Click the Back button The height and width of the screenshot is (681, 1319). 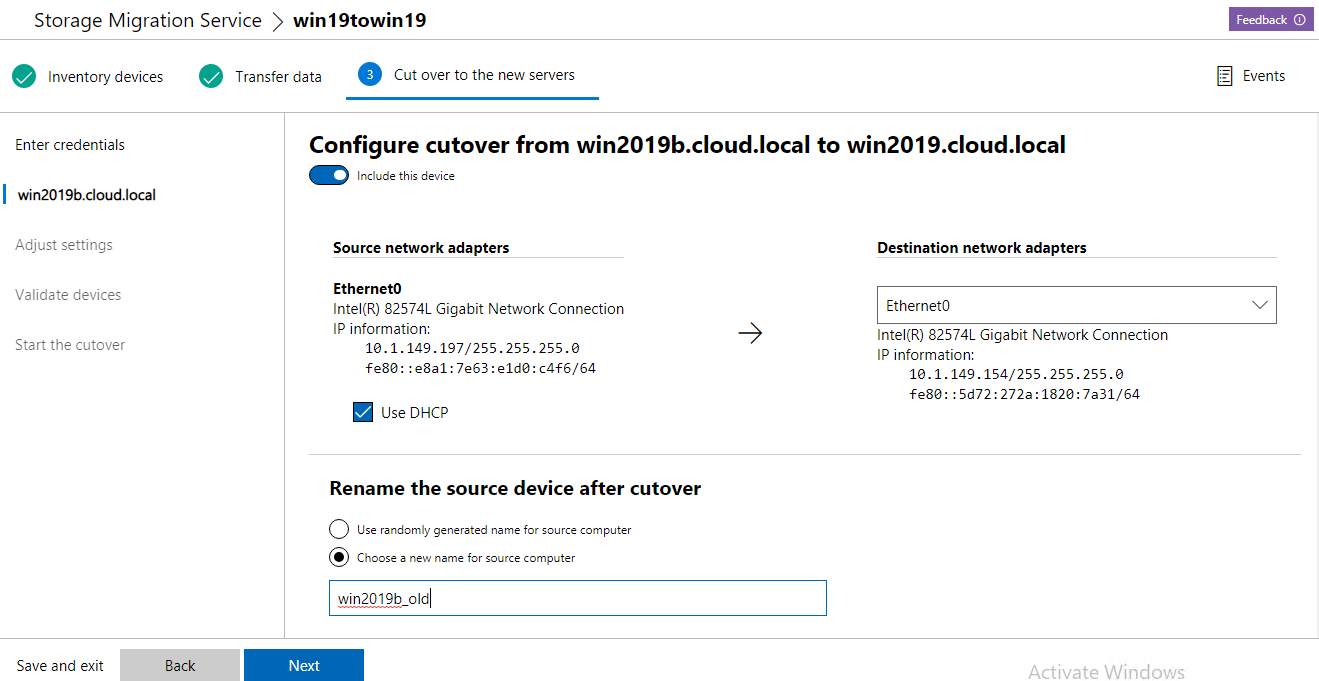[x=180, y=666]
